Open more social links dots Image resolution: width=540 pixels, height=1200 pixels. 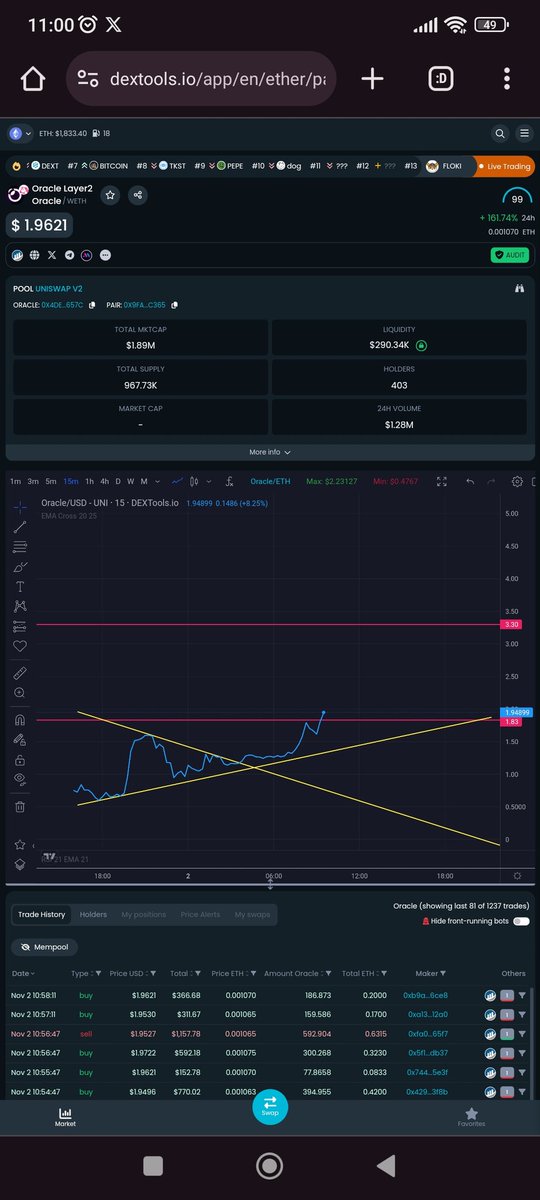click(x=106, y=255)
